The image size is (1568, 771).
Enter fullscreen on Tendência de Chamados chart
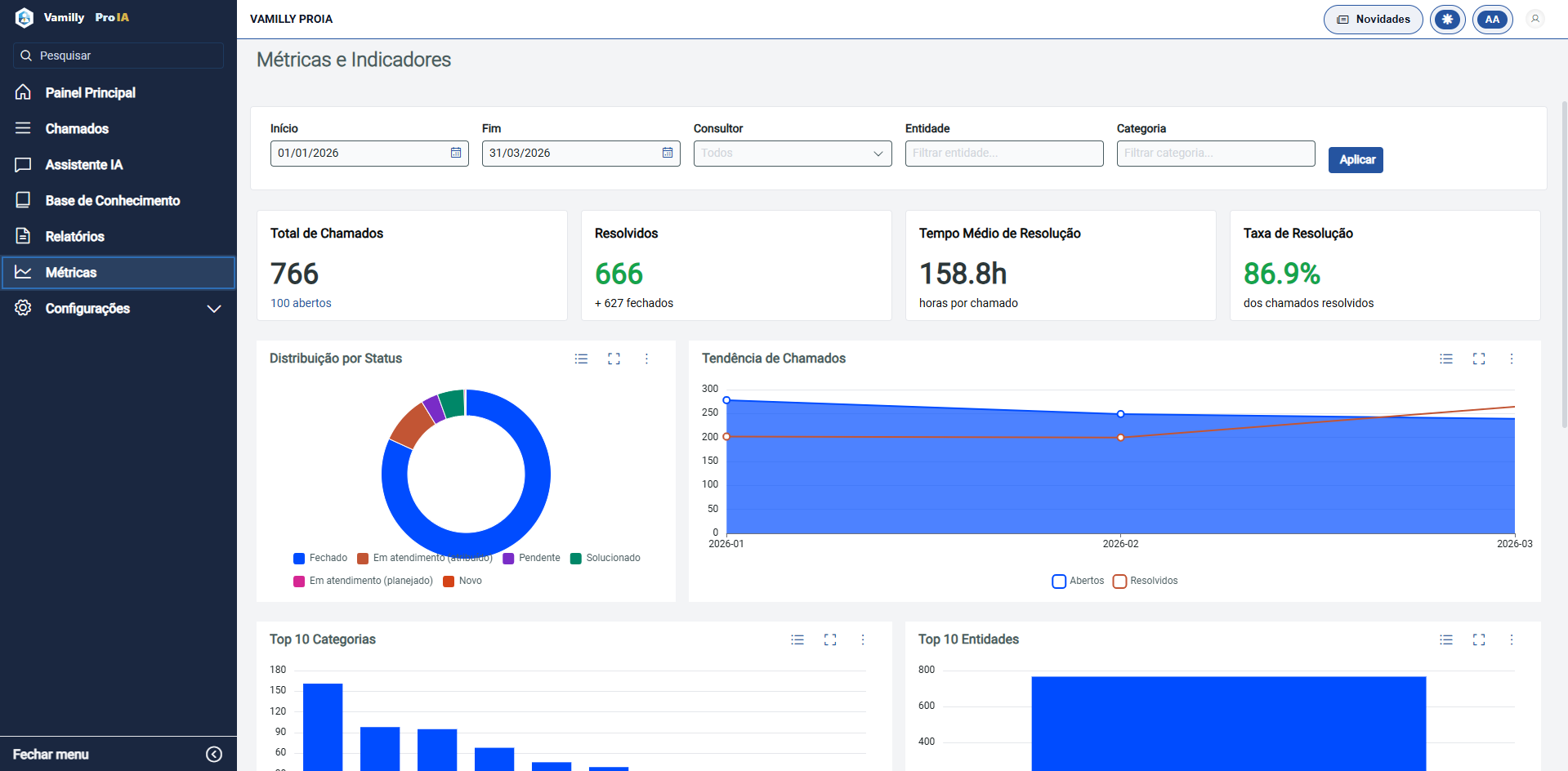pos(1478,359)
